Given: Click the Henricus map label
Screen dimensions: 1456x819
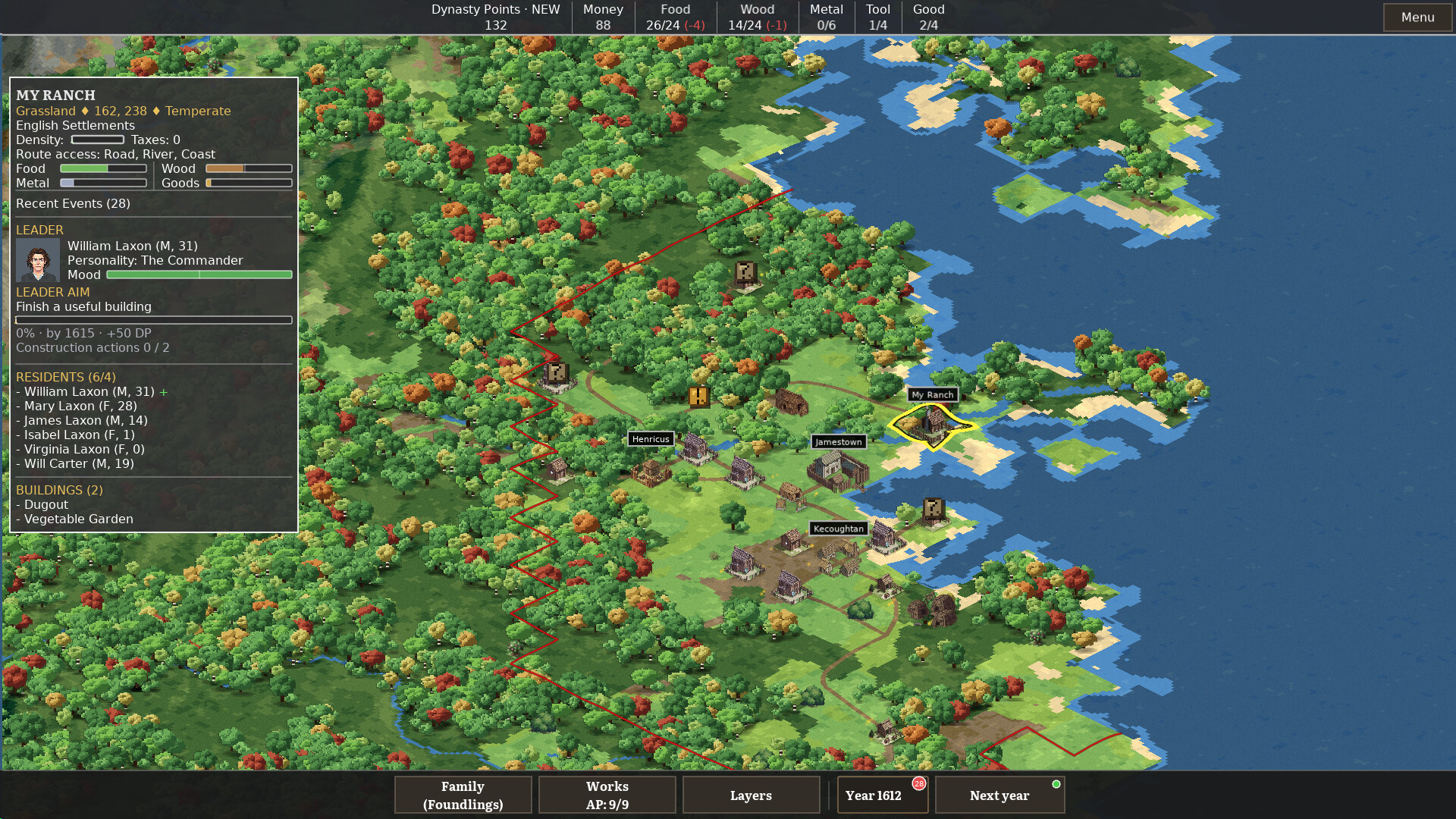Looking at the screenshot, I should point(651,439).
